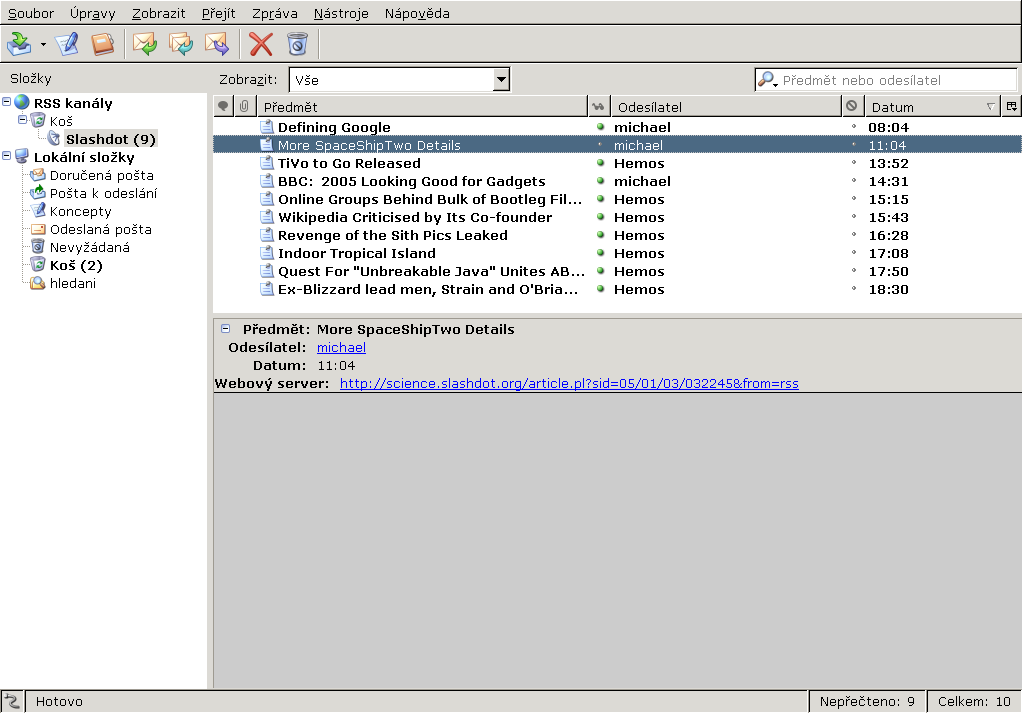This screenshot has width=1022, height=713.
Task: Open the Zobrazit view dropdown
Action: [399, 80]
